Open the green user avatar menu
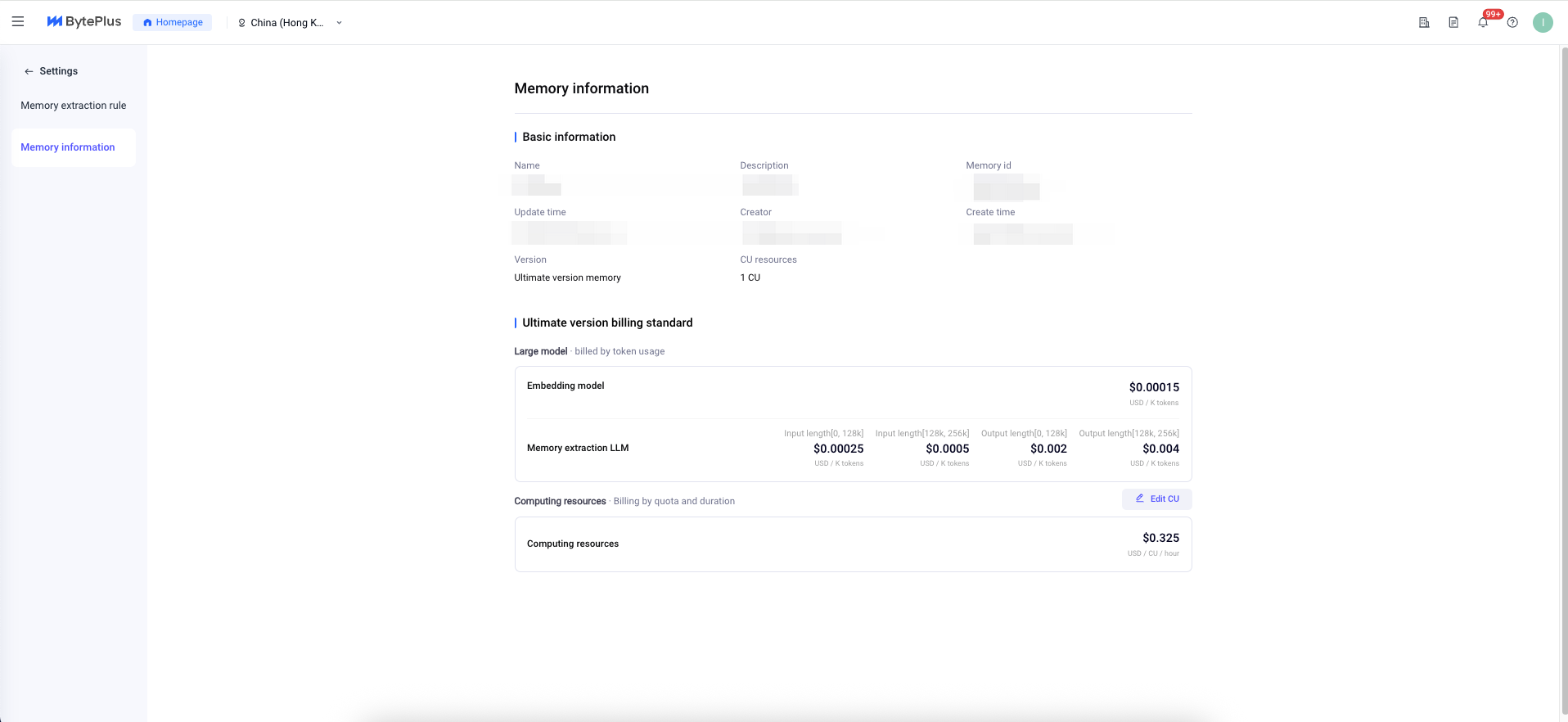1568x722 pixels. click(1543, 23)
